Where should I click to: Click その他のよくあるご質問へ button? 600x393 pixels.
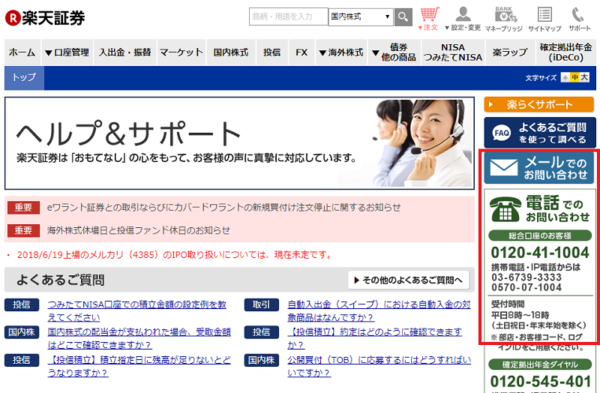pyautogui.click(x=409, y=280)
